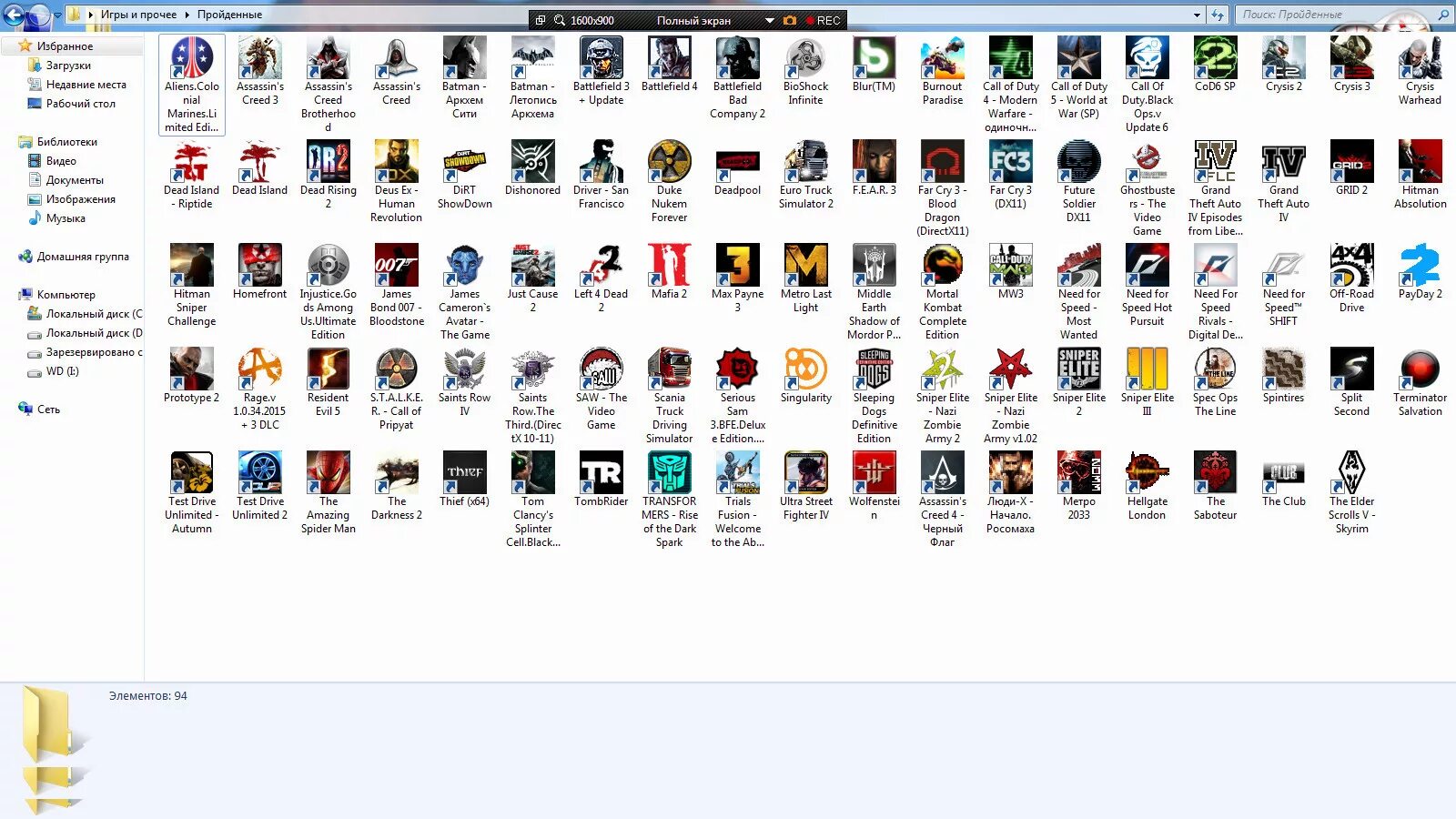Select the Mafia 2 game icon
Screen dimensions: 1456x819
(669, 266)
